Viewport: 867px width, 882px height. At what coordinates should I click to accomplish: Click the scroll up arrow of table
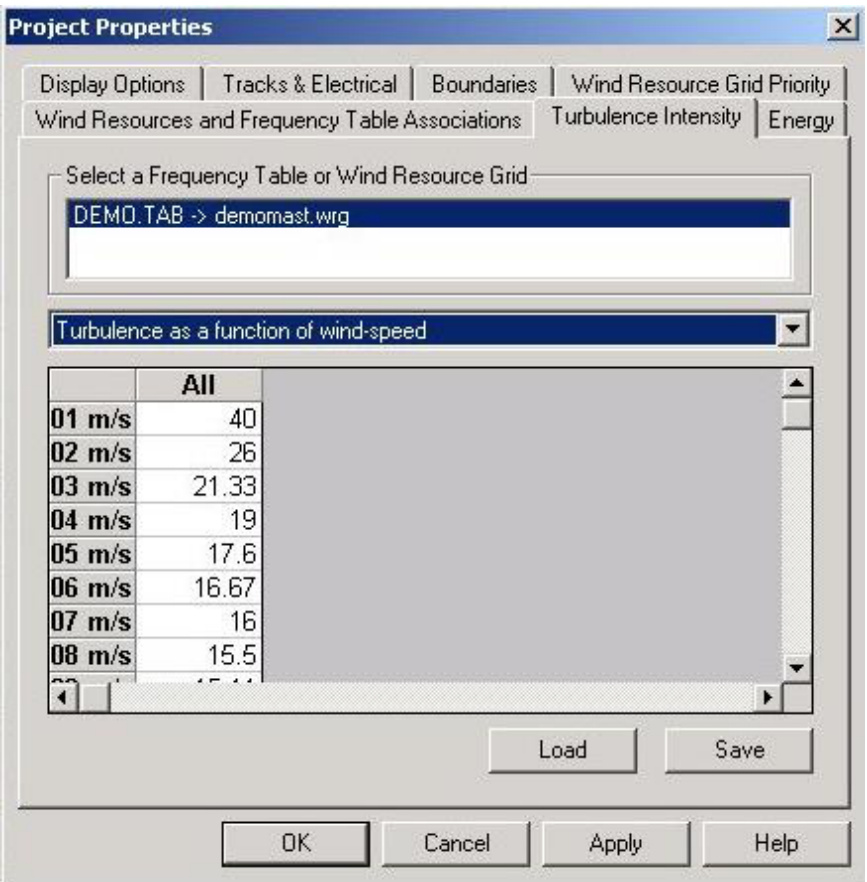[x=797, y=382]
